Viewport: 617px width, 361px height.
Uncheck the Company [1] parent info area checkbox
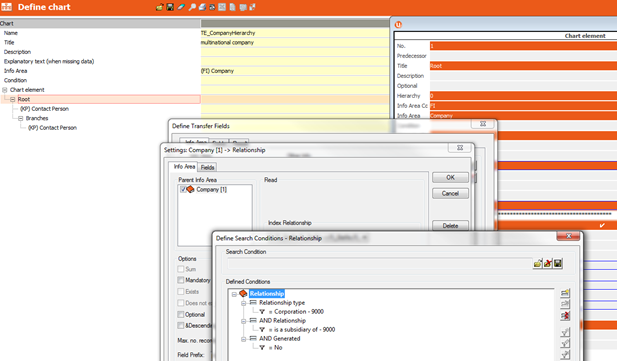(183, 190)
